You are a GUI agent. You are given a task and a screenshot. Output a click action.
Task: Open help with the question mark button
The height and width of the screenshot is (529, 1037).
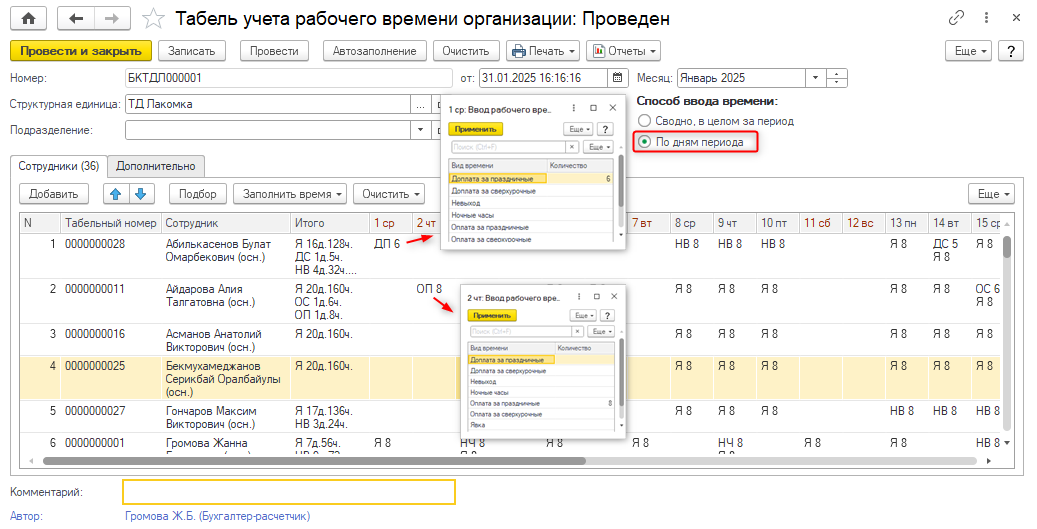click(x=1009, y=50)
